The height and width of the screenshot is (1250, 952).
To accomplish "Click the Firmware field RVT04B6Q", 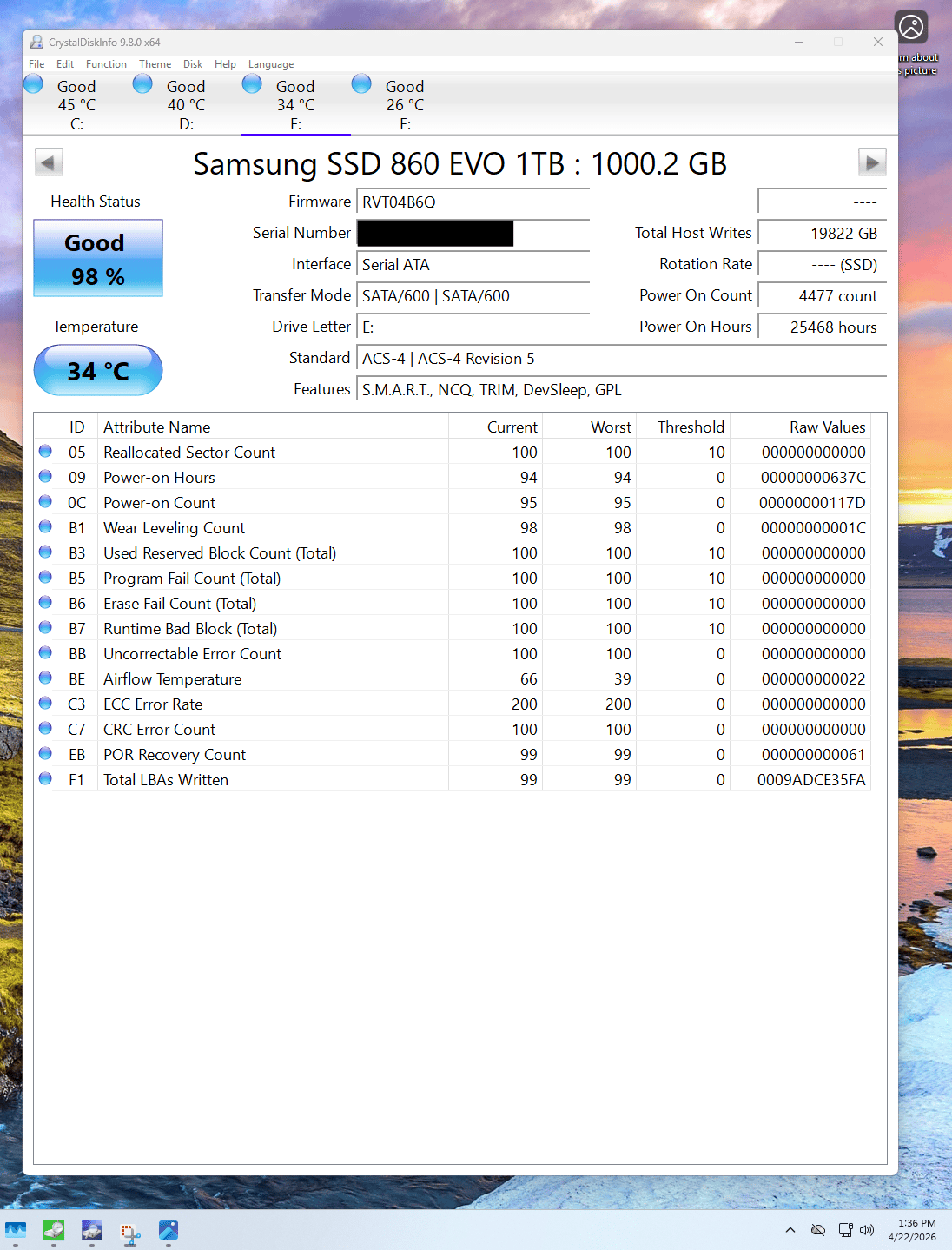I will point(473,202).
